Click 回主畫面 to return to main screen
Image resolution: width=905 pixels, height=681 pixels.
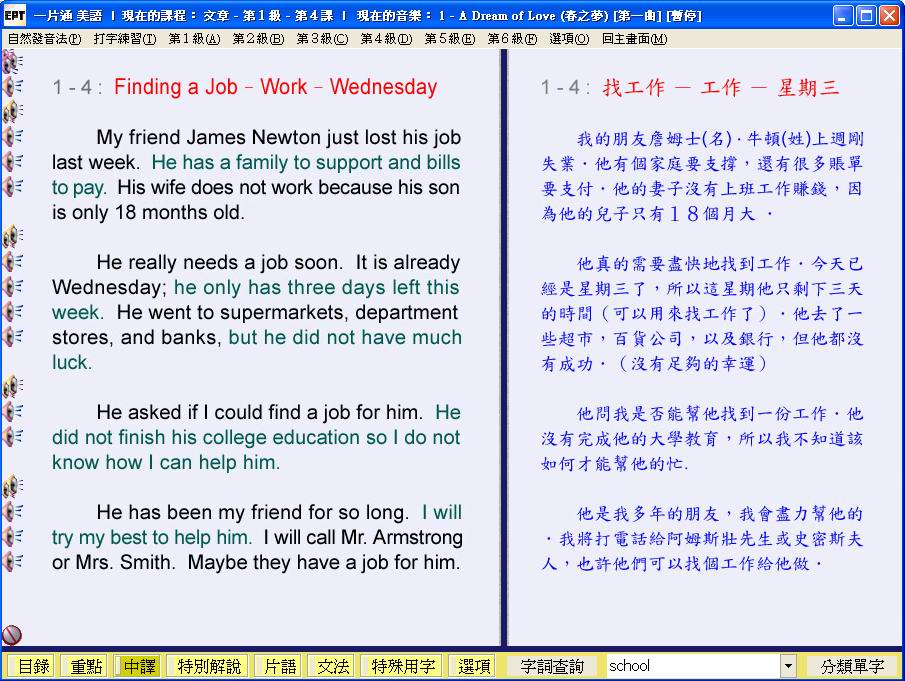tap(634, 39)
